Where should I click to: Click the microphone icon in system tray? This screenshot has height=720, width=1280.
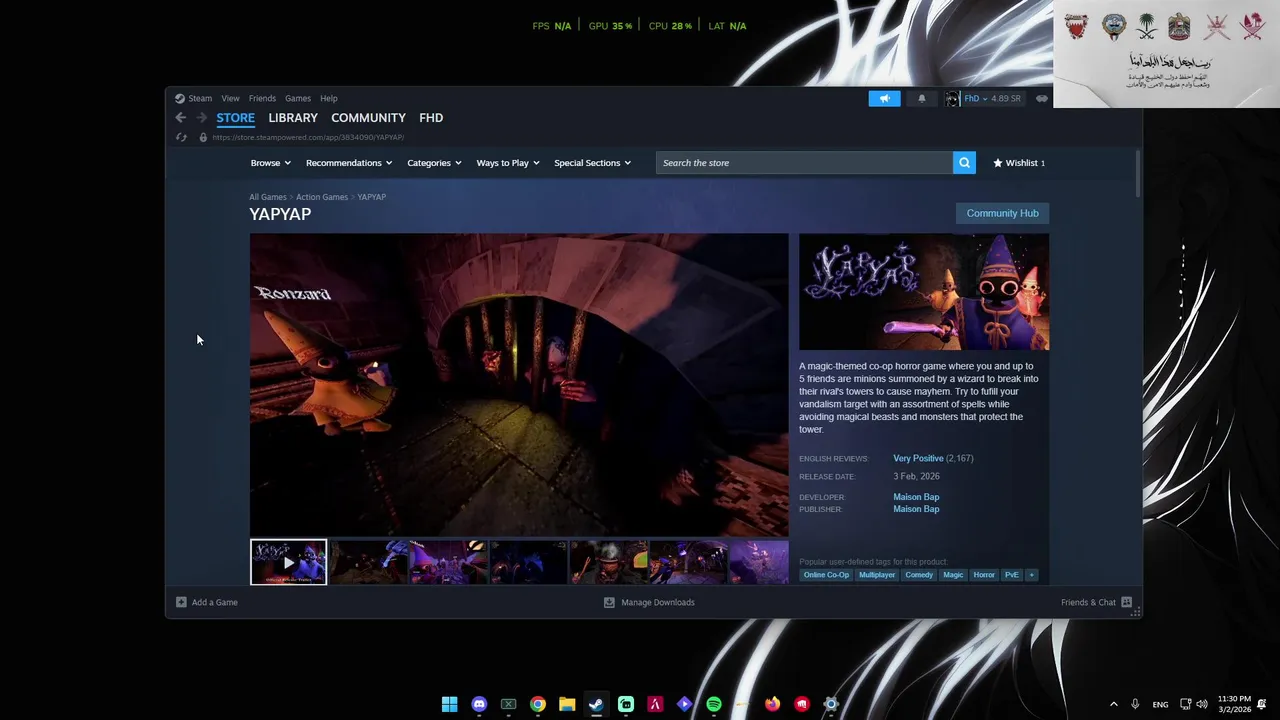(1135, 704)
